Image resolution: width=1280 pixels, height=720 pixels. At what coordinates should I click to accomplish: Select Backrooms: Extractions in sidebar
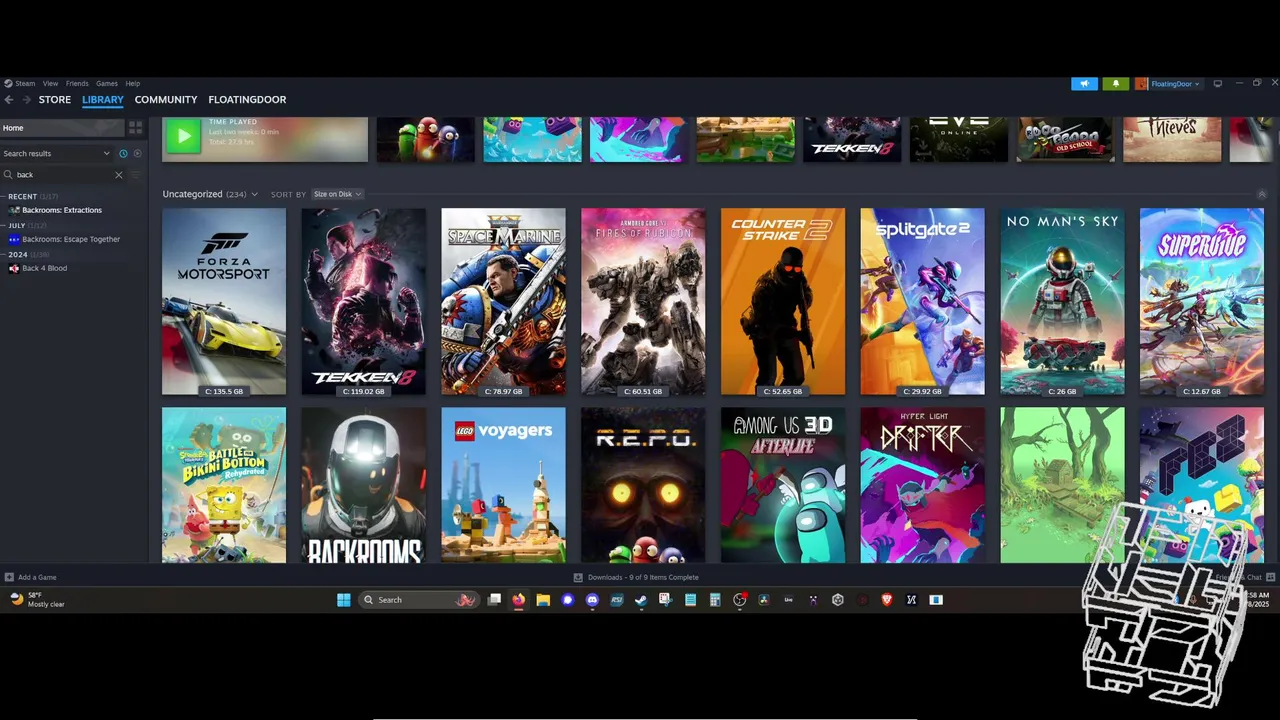[62, 210]
